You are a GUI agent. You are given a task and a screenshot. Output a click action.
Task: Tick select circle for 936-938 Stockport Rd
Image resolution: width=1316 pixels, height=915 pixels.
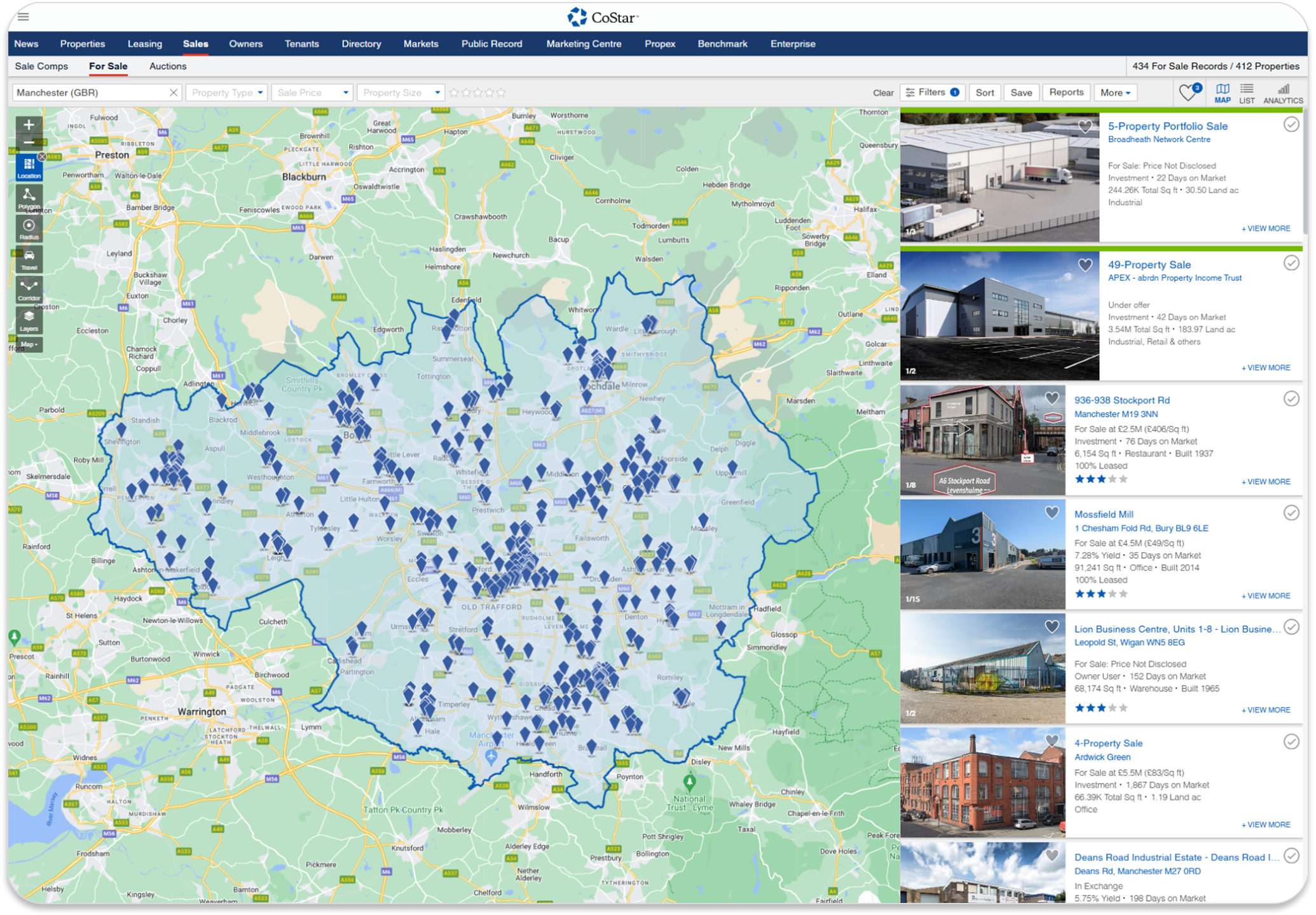tap(1291, 399)
